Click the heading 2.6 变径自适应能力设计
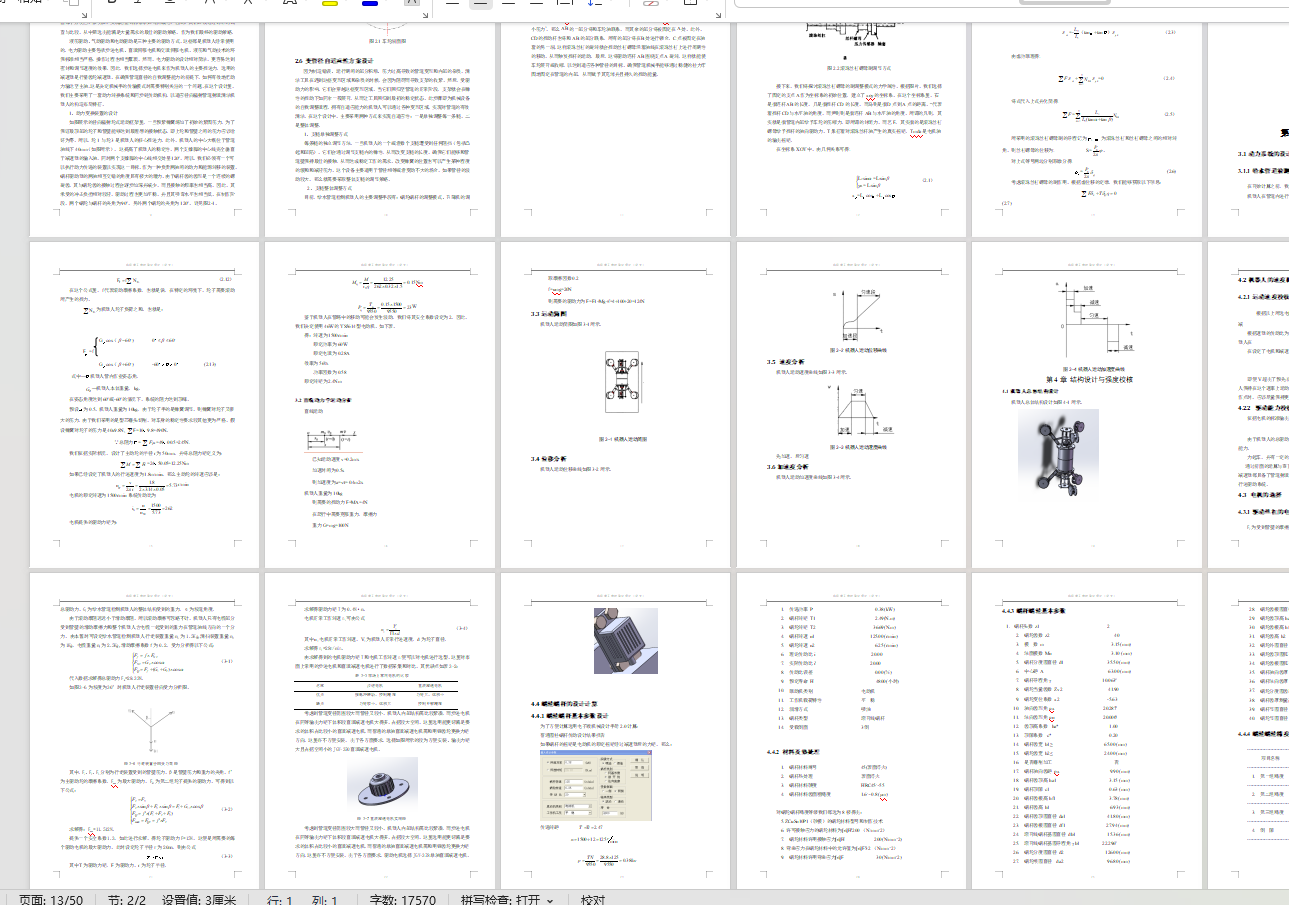1289x905 pixels. point(335,60)
